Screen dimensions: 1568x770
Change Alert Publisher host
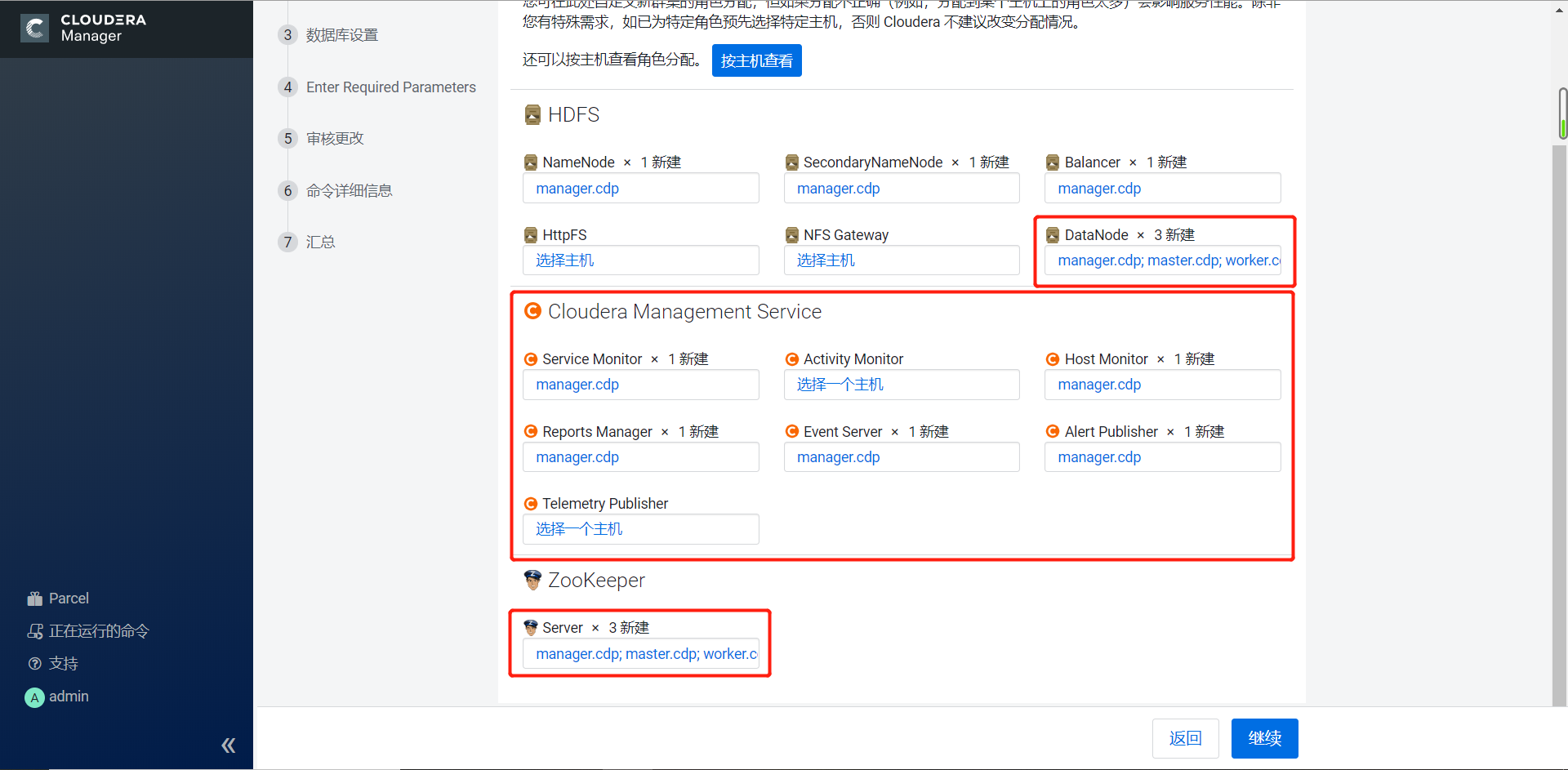tap(1162, 456)
